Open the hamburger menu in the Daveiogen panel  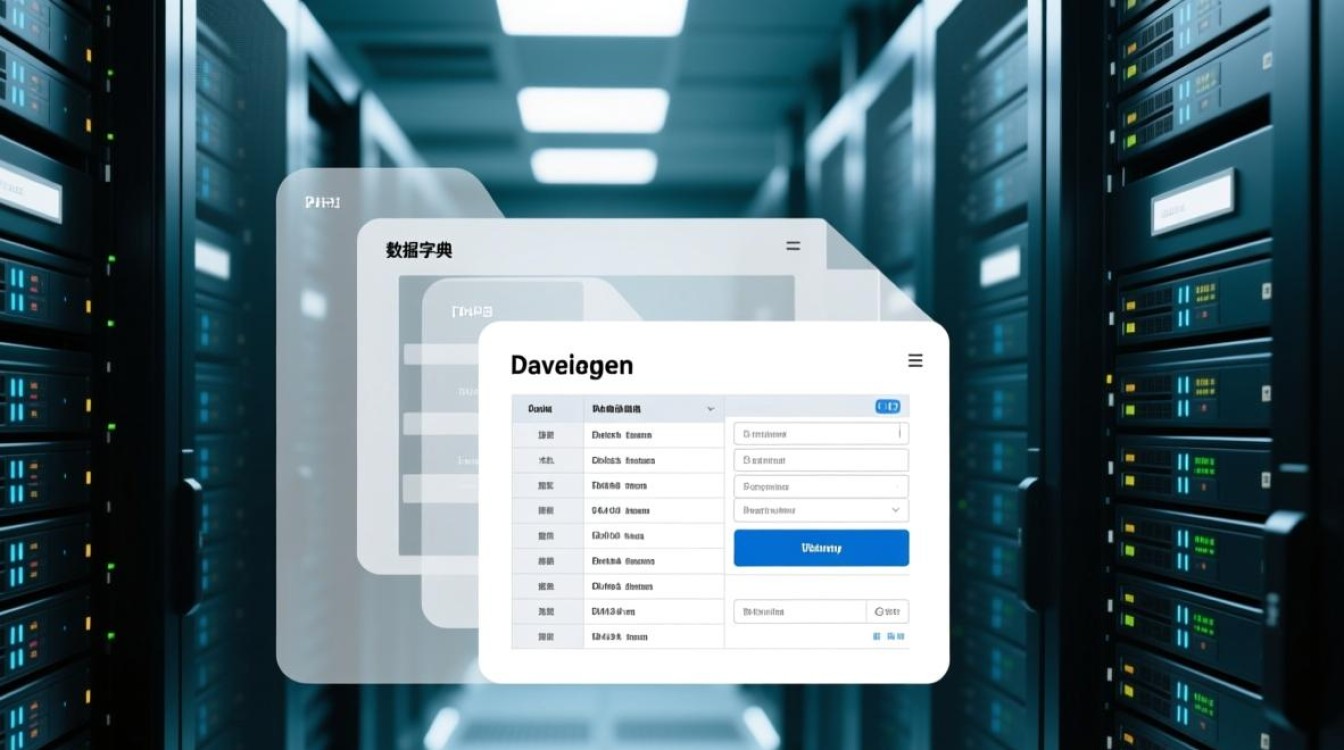coord(914,361)
